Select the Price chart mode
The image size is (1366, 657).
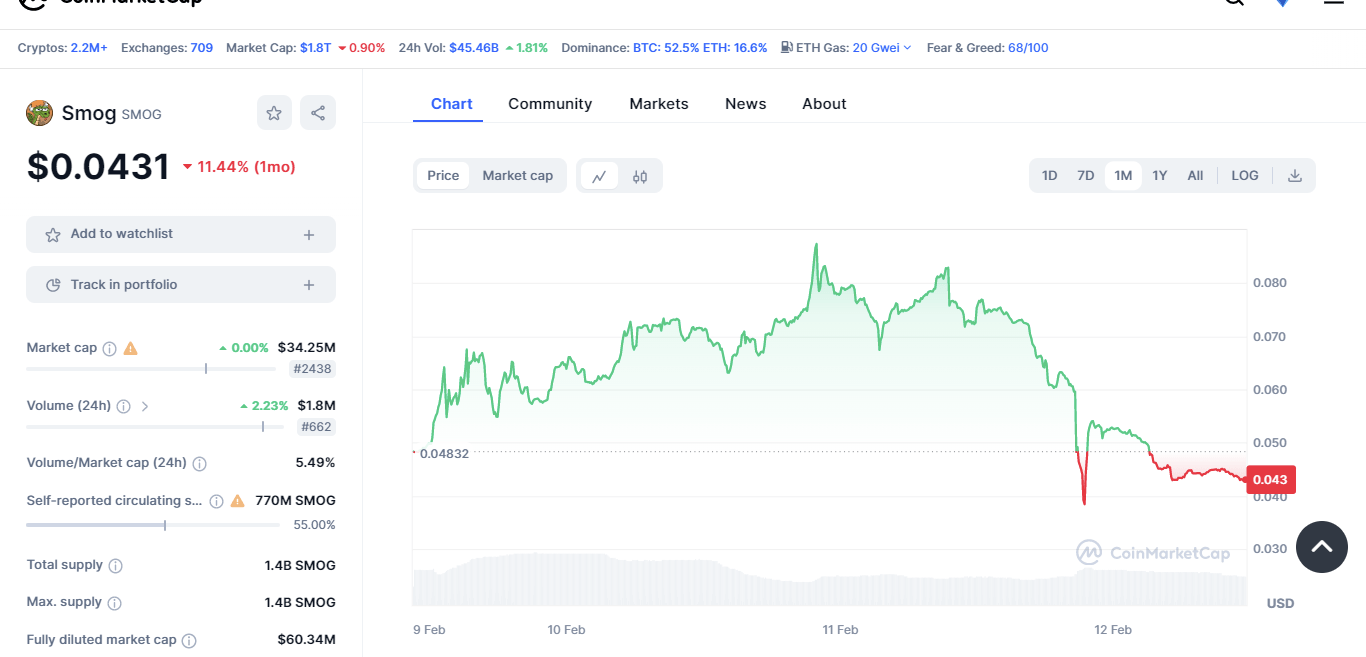point(443,176)
